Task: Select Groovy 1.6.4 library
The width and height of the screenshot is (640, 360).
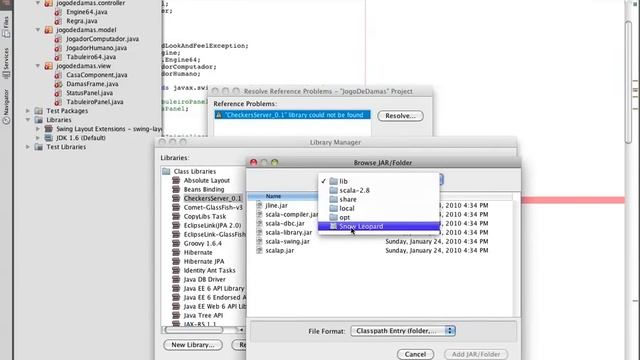Action: click(202, 243)
